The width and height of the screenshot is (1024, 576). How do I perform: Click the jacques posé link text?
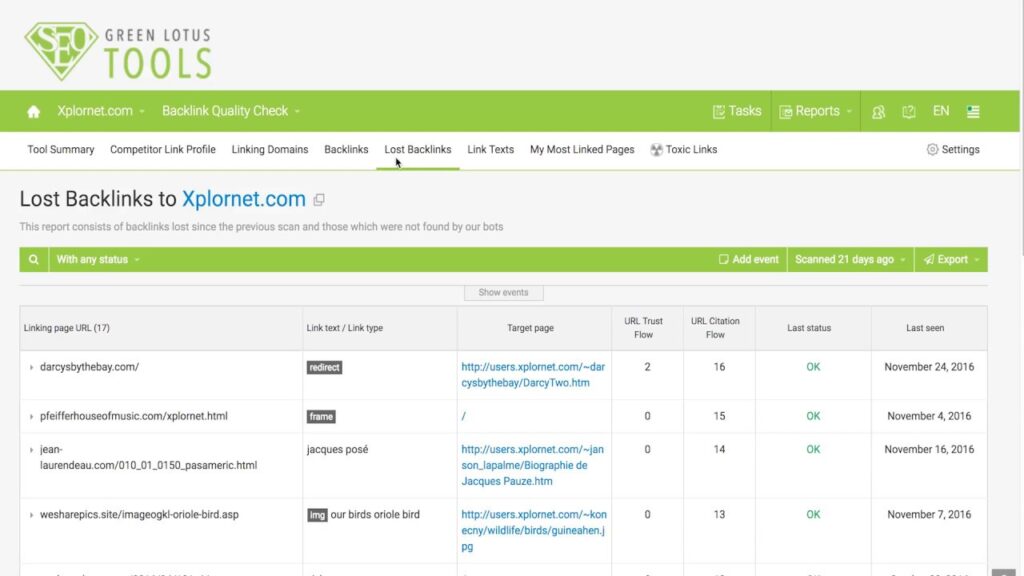pos(338,449)
